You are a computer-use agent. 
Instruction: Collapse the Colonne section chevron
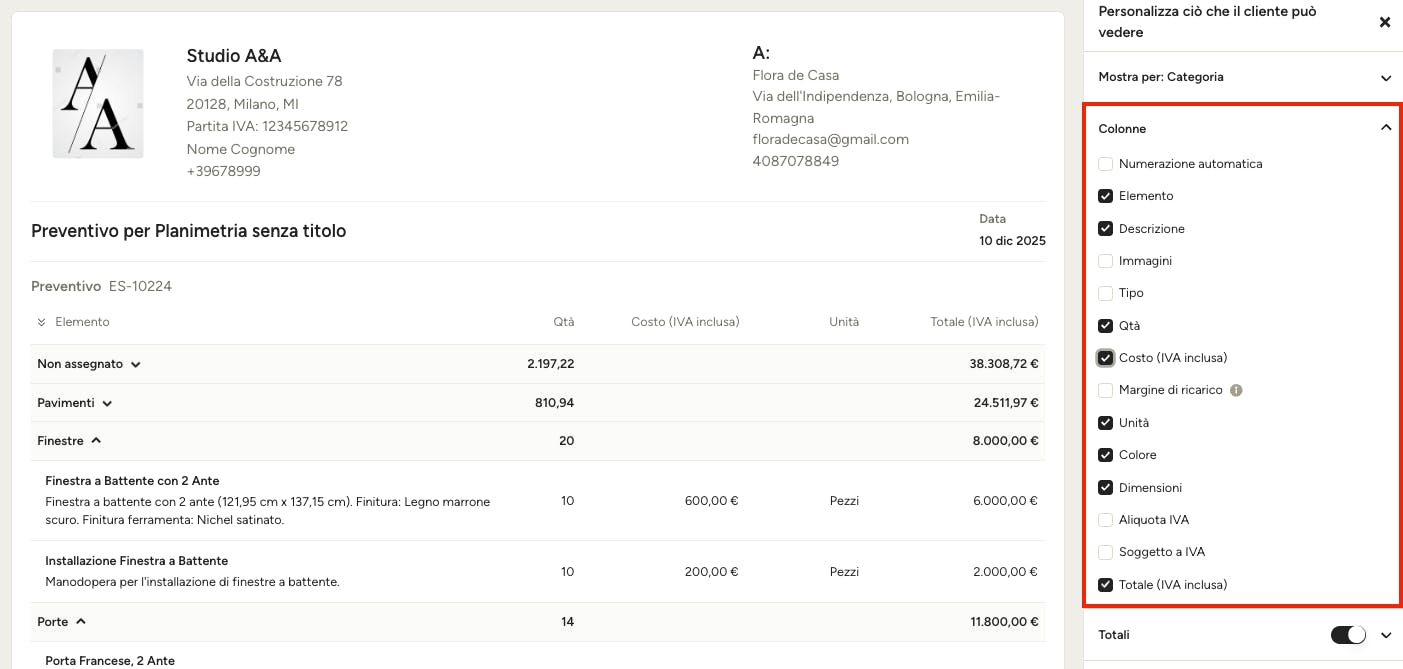[x=1386, y=128]
